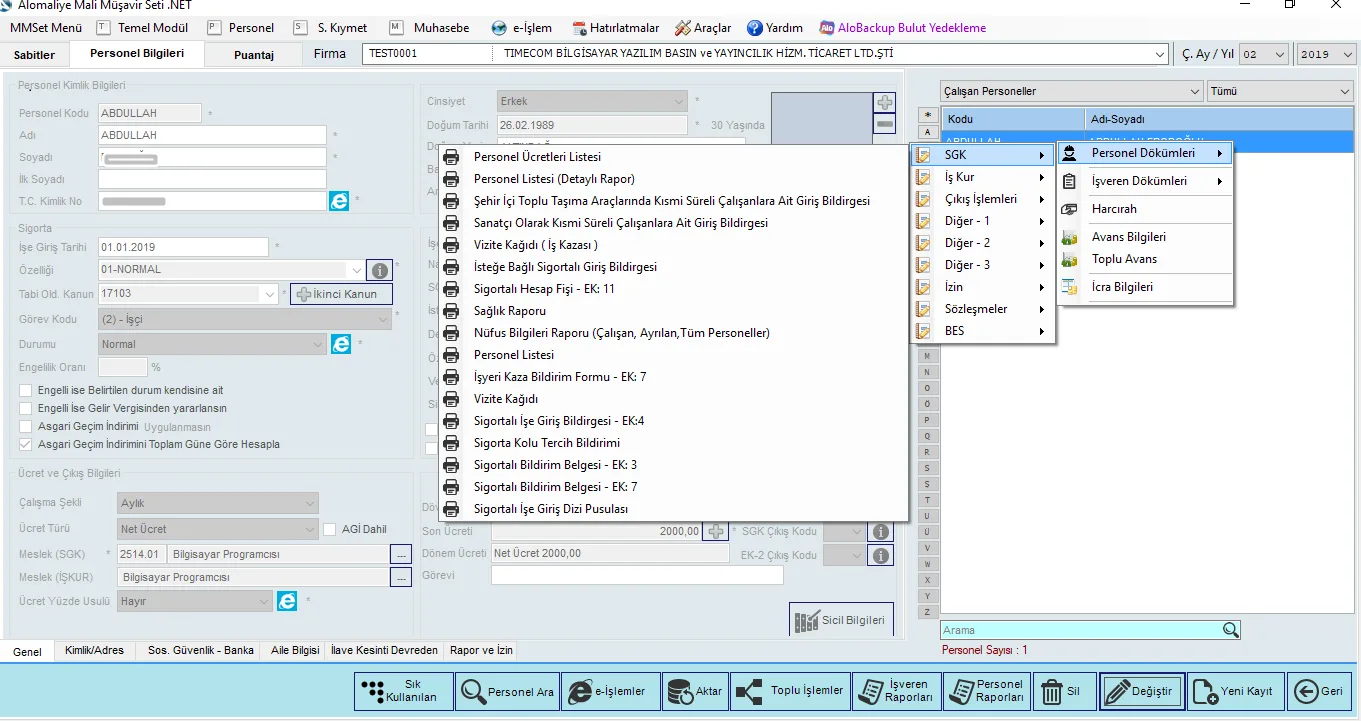Open the Firma selection combo box
The width and height of the screenshot is (1361, 721).
[1160, 54]
